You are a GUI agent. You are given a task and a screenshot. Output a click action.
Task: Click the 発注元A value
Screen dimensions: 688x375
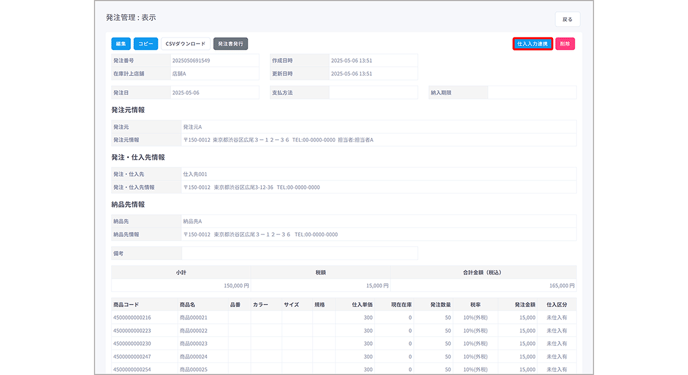click(193, 127)
